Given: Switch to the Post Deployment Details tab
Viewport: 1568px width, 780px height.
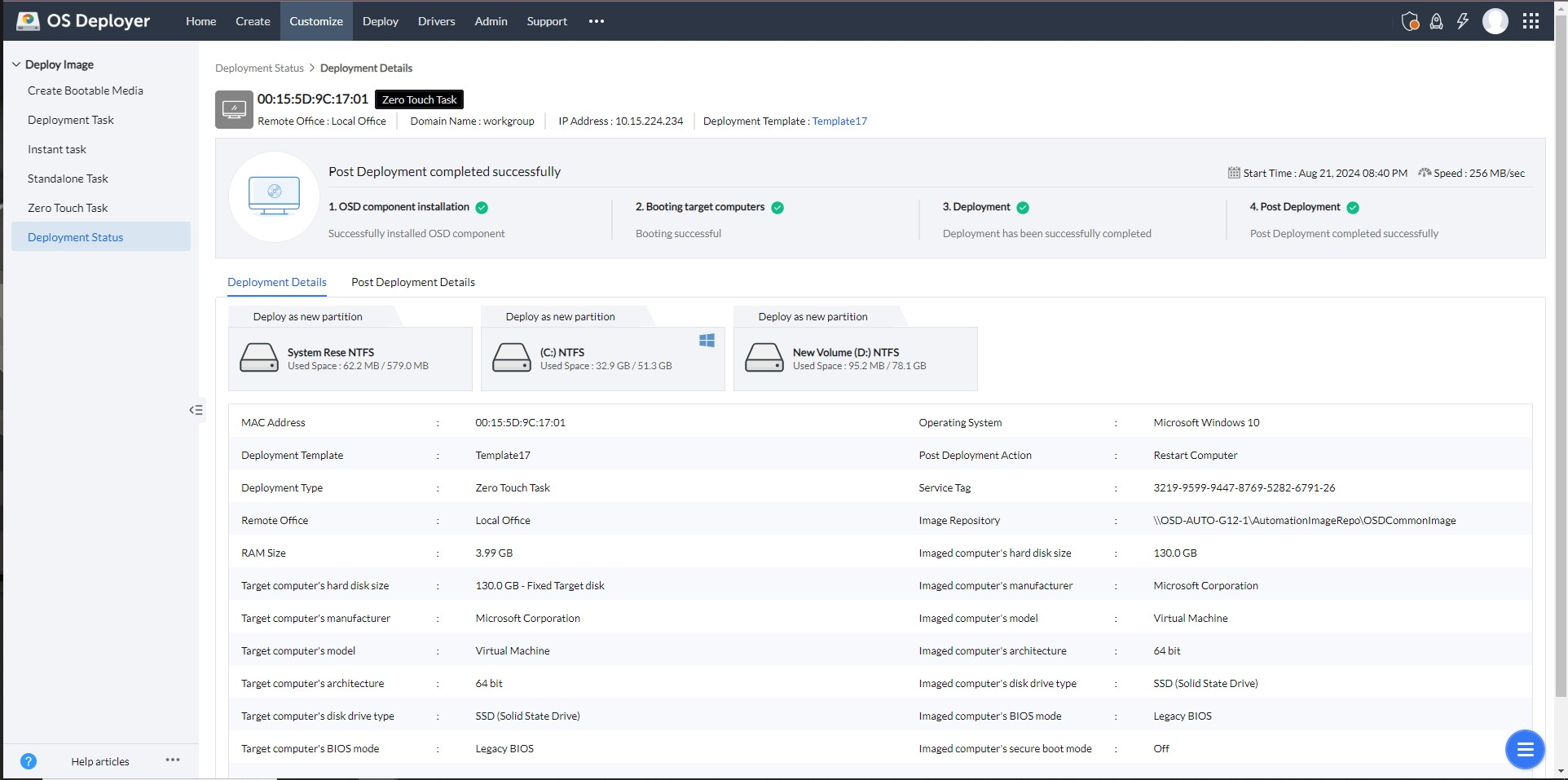Looking at the screenshot, I should tap(412, 282).
